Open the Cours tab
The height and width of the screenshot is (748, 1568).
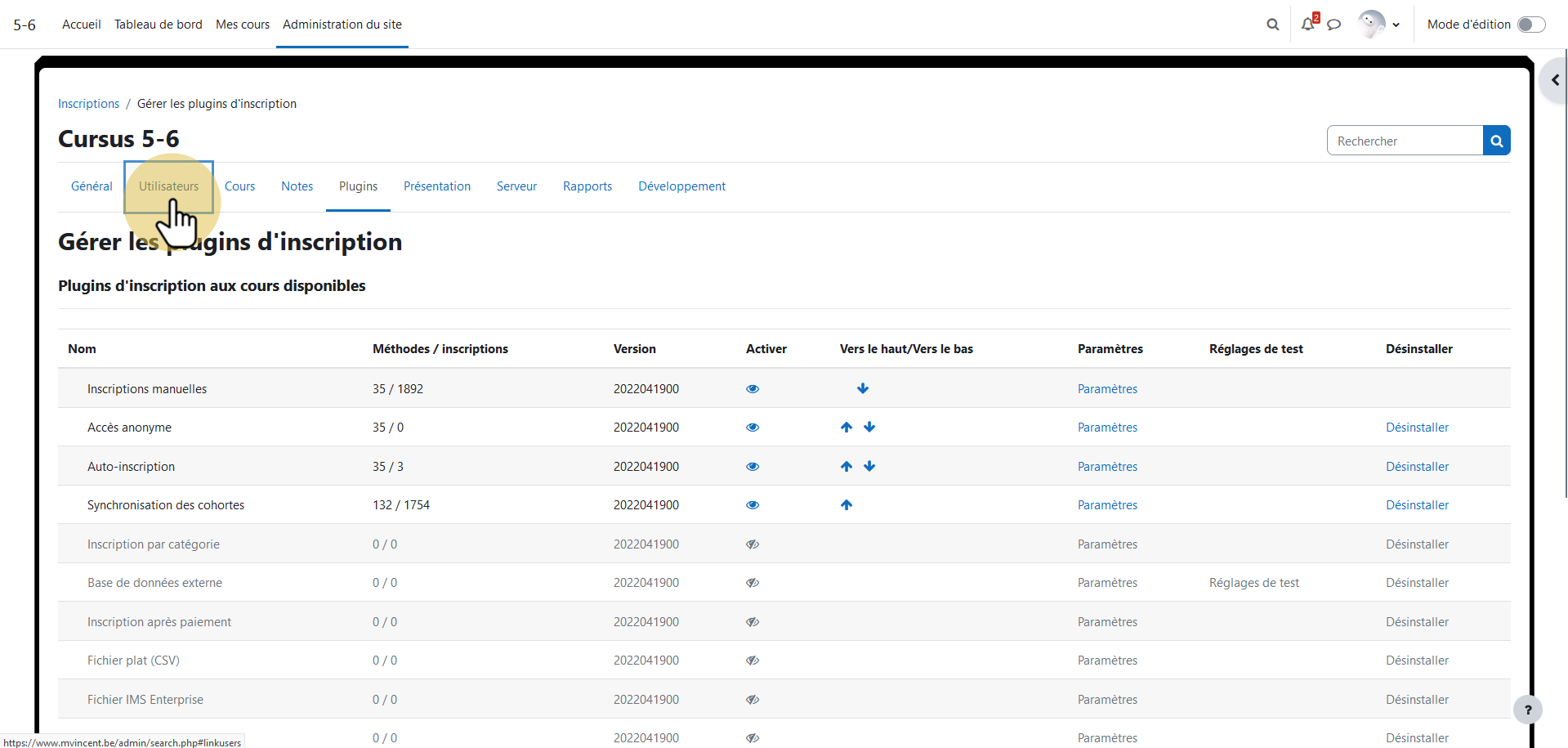(x=239, y=186)
